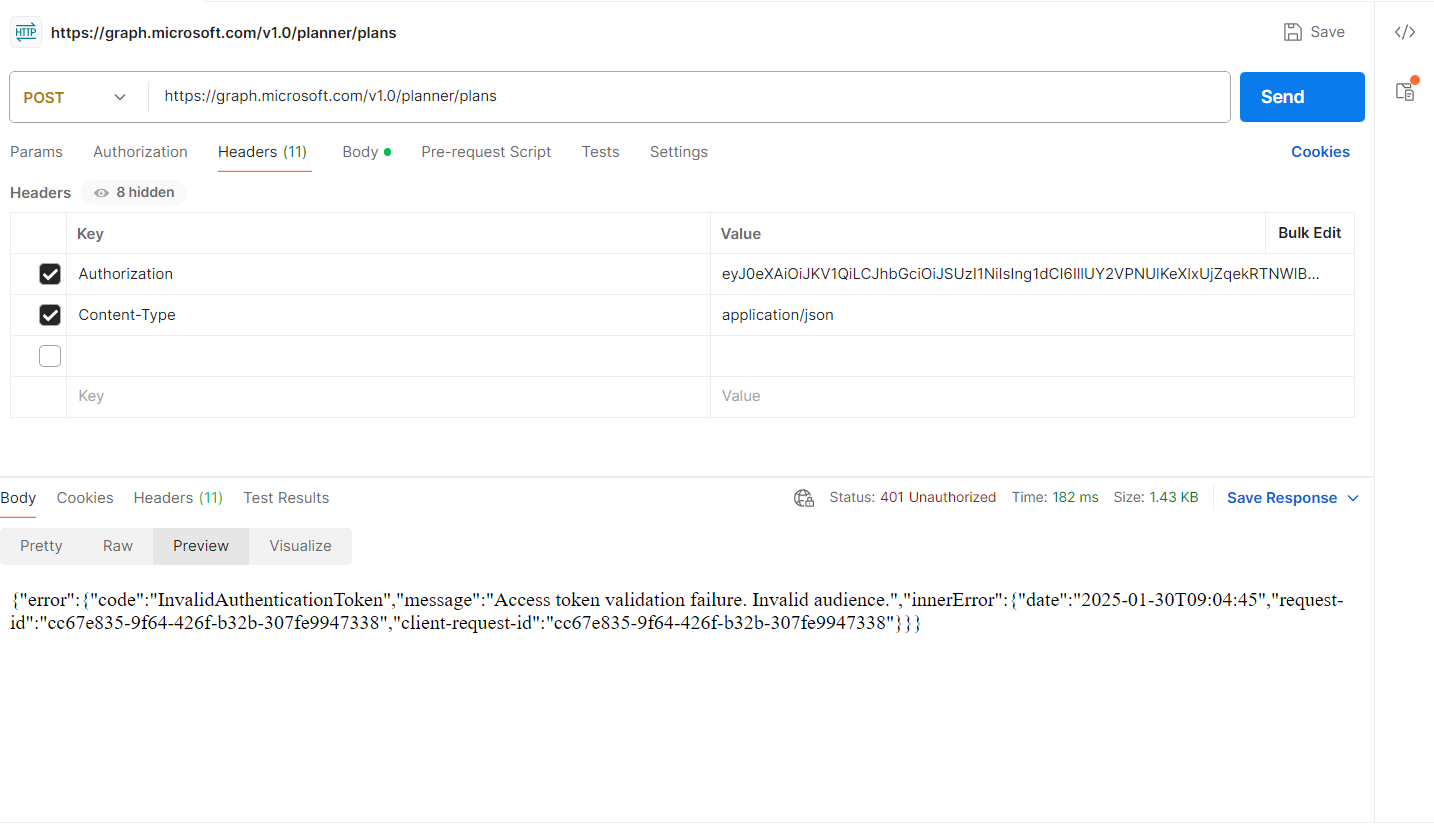Open the request Body tab

(x=366, y=152)
